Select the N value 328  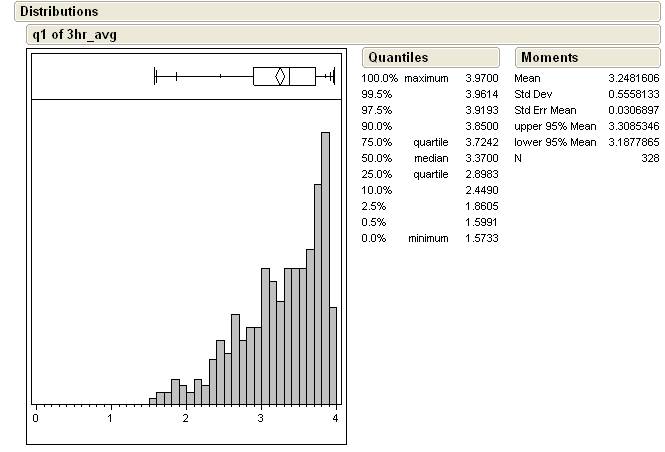649,158
